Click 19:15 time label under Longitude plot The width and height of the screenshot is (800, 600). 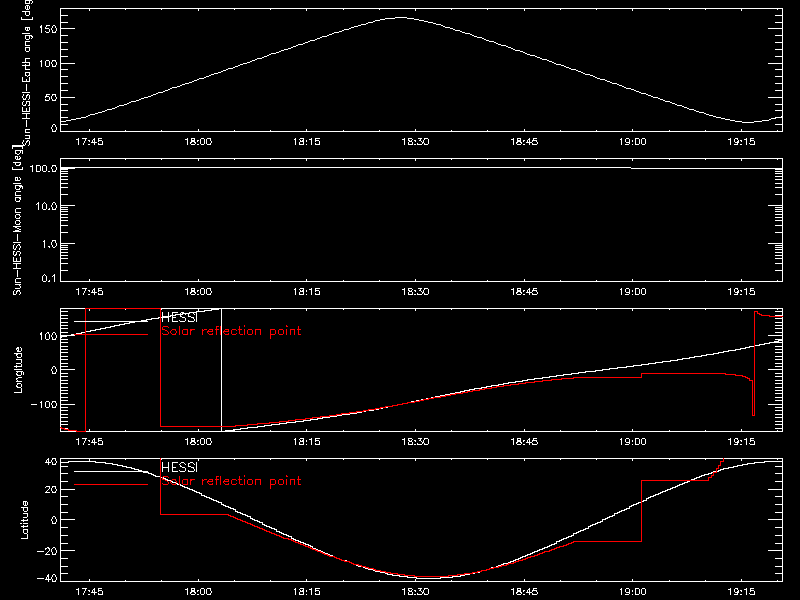[741, 442]
